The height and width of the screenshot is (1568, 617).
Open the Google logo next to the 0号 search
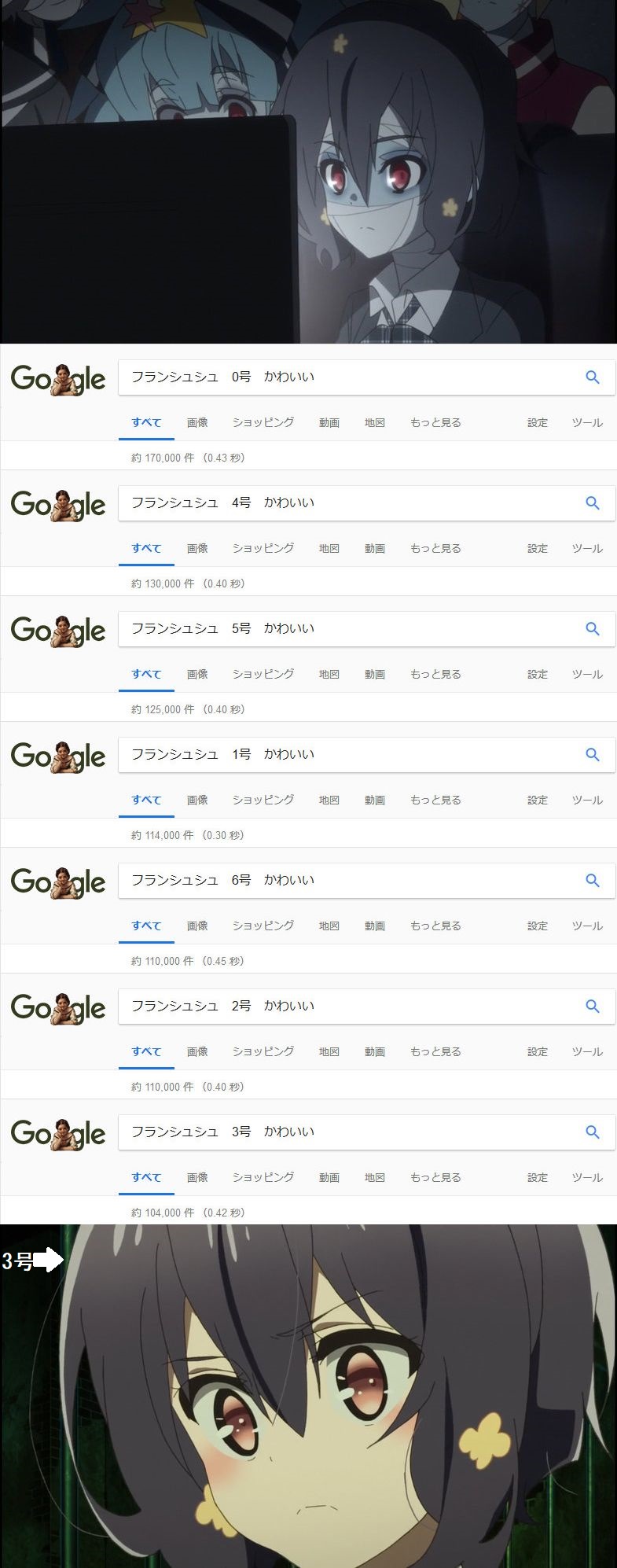[58, 379]
